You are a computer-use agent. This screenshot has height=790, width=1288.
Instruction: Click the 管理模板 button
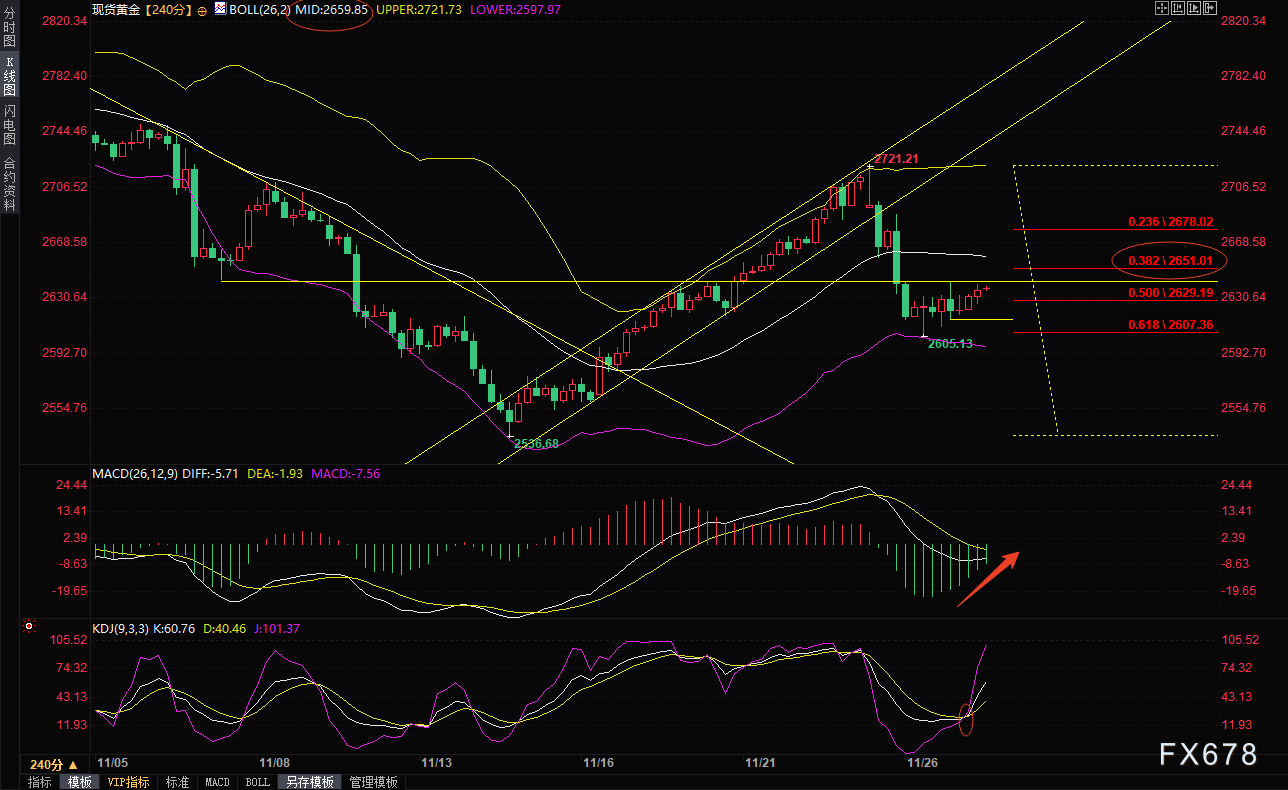point(373,782)
